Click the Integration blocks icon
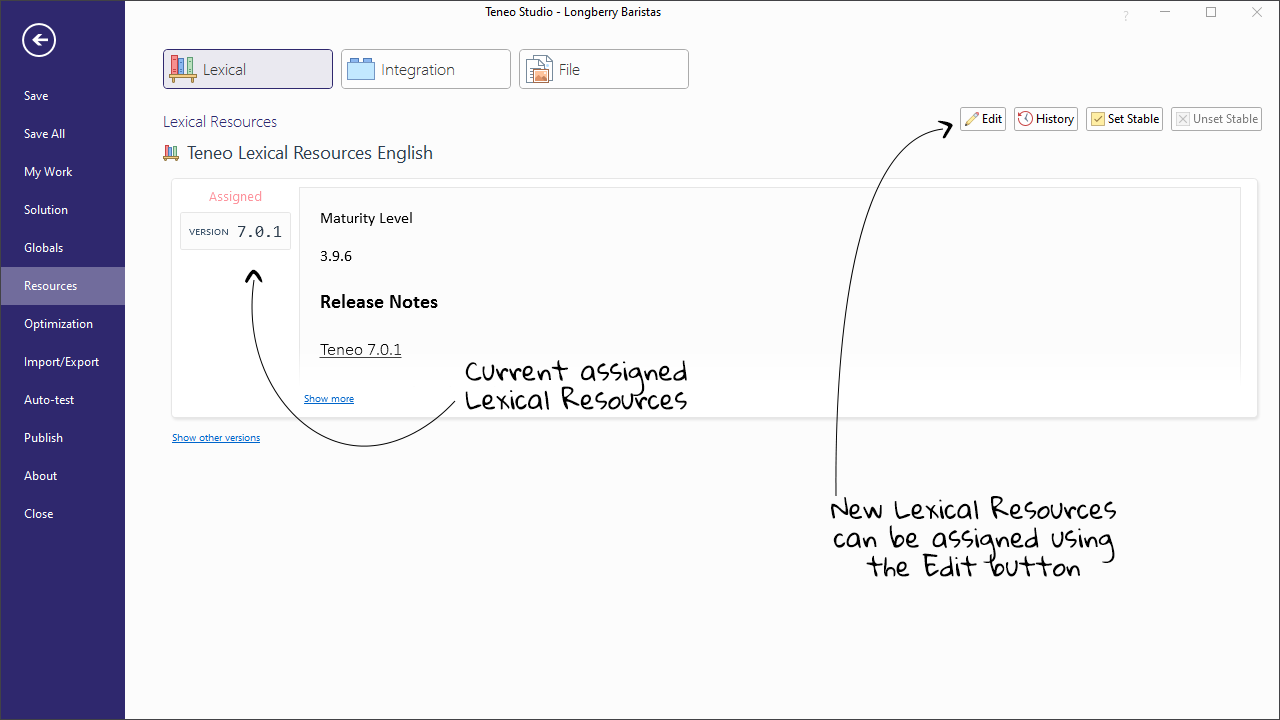 (x=361, y=69)
